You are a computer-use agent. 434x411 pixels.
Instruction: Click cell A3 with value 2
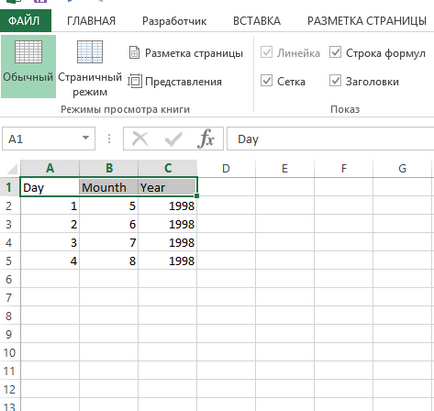pyautogui.click(x=50, y=224)
